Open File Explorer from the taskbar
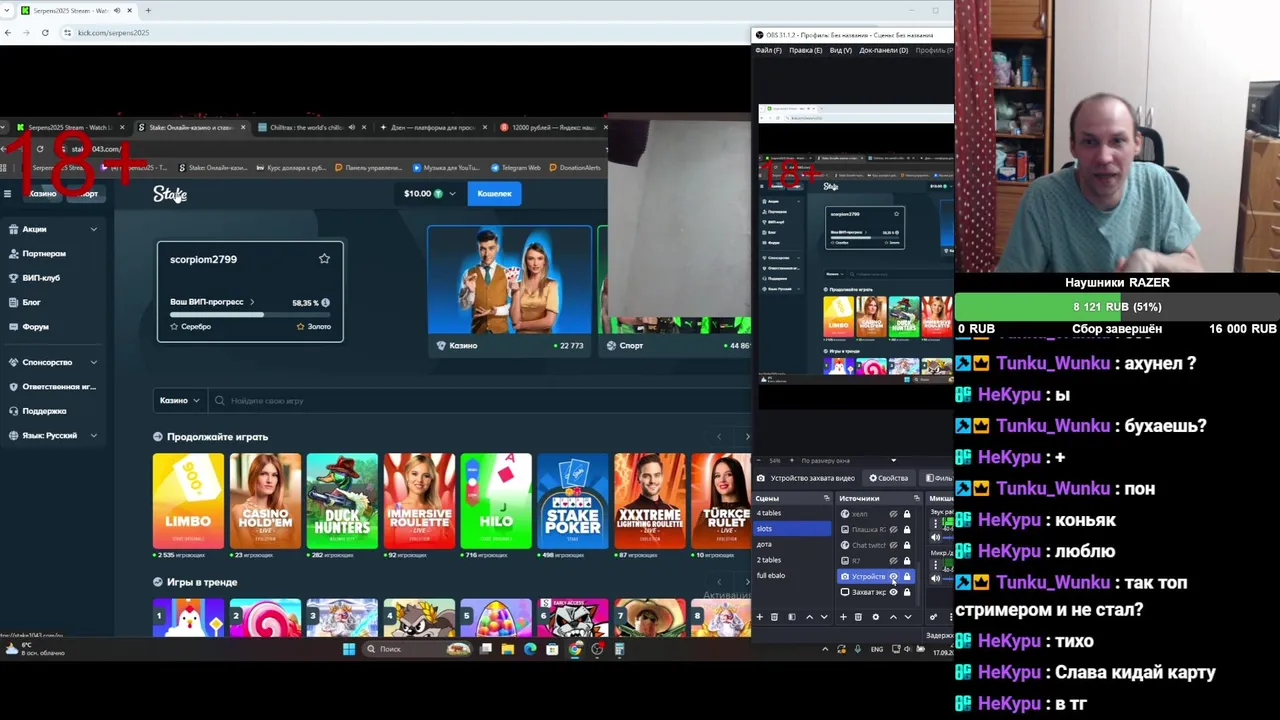This screenshot has width=1280, height=720. [x=507, y=649]
